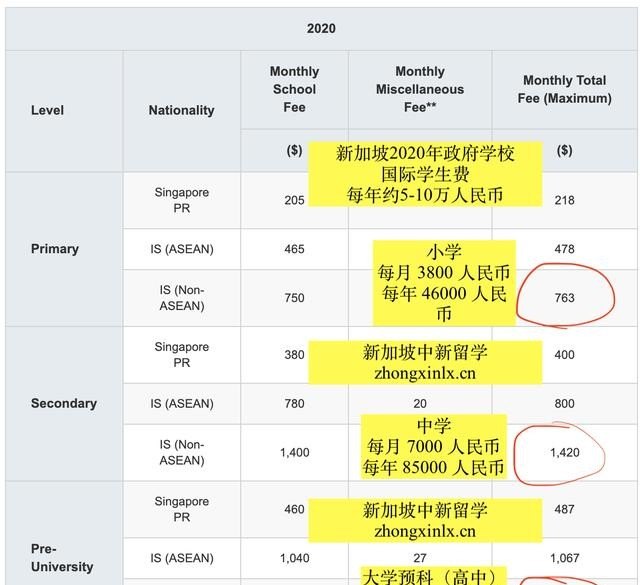Select the school fee value 460
This screenshot has height=585, width=640.
pyautogui.click(x=294, y=509)
